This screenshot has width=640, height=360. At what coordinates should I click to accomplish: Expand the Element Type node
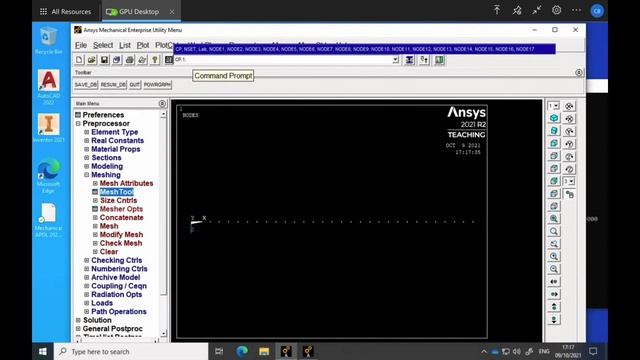87,132
